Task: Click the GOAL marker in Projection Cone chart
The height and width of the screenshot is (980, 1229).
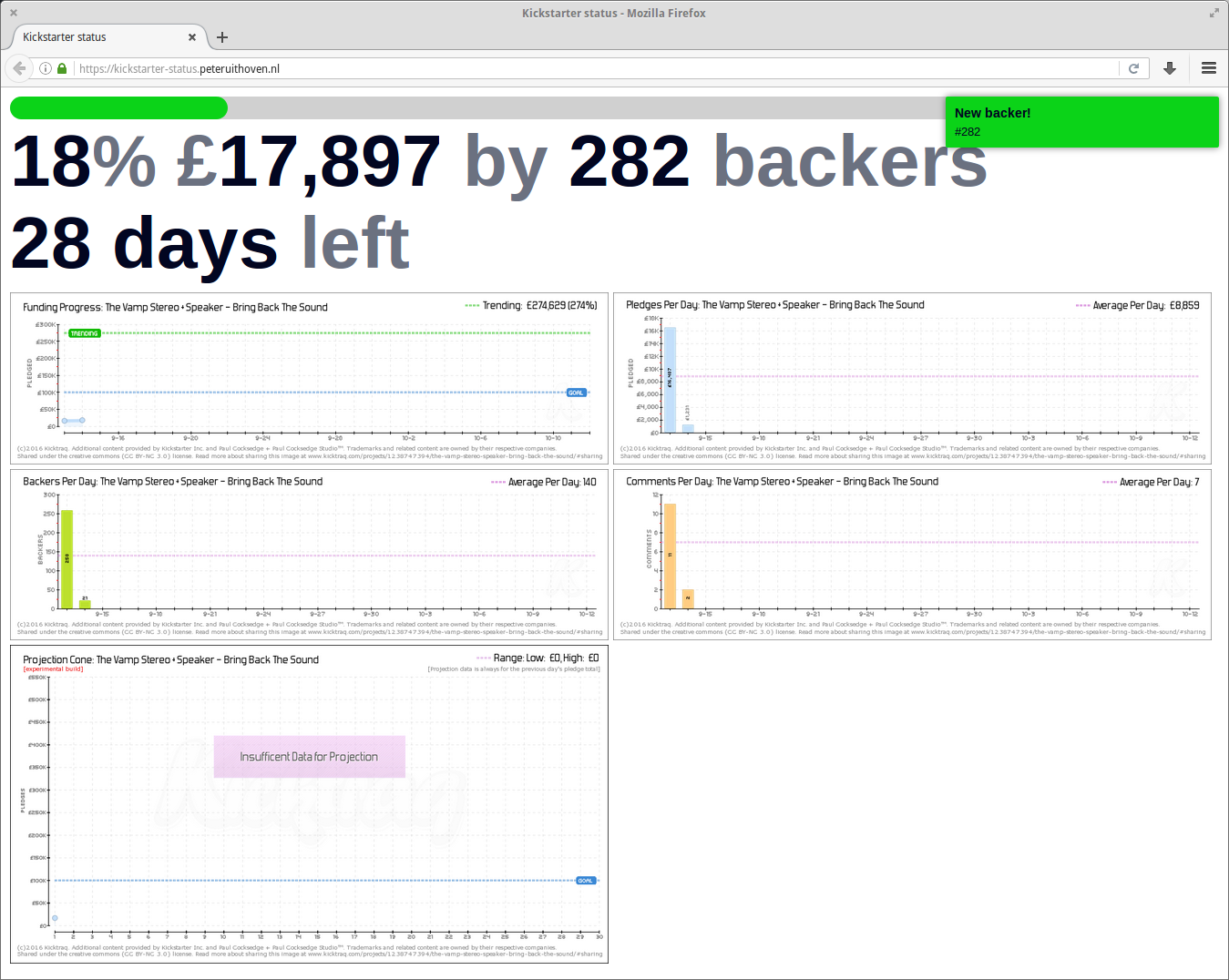Action: pos(586,881)
